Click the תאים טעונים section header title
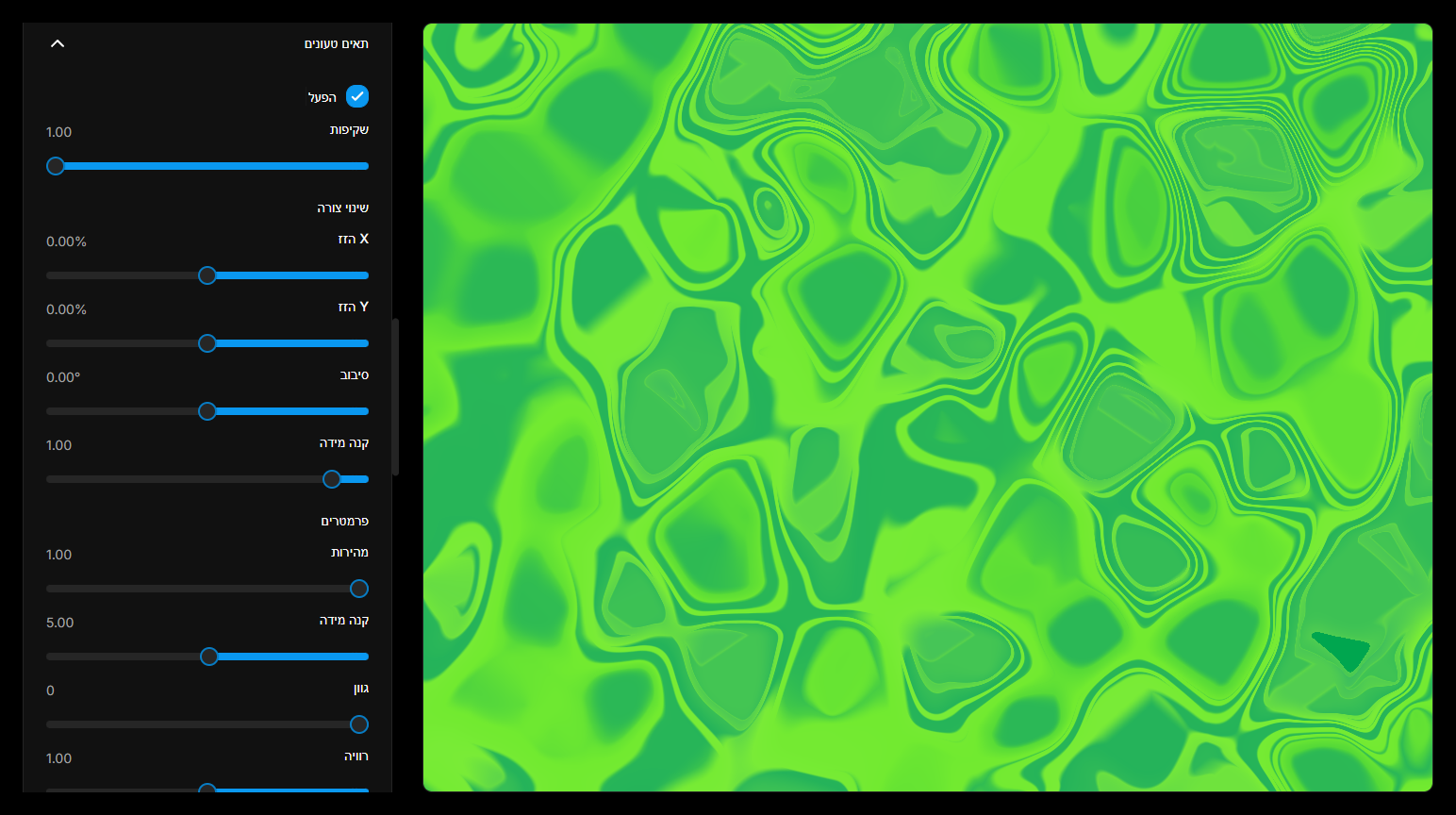 point(336,44)
